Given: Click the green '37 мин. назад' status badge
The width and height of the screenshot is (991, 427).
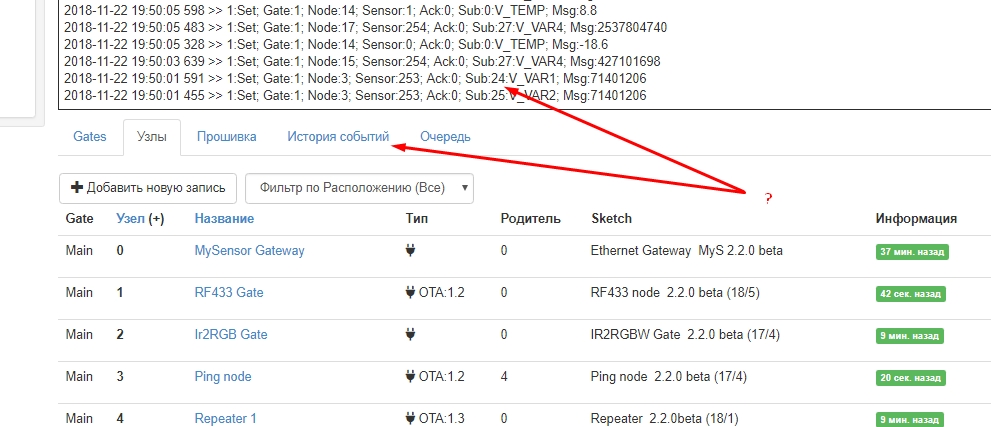Looking at the screenshot, I should (x=912, y=251).
